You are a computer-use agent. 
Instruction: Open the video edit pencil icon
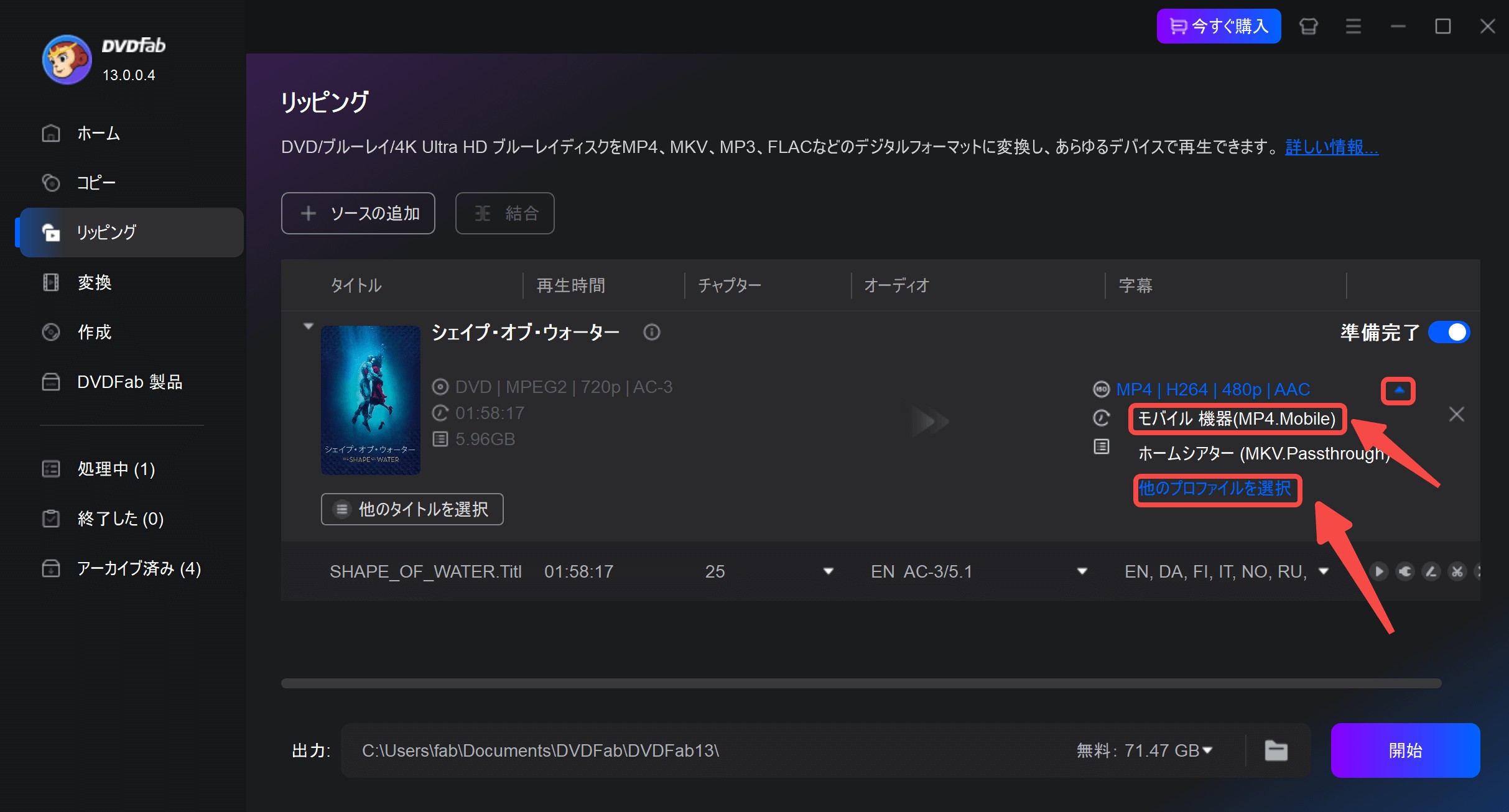click(1431, 571)
